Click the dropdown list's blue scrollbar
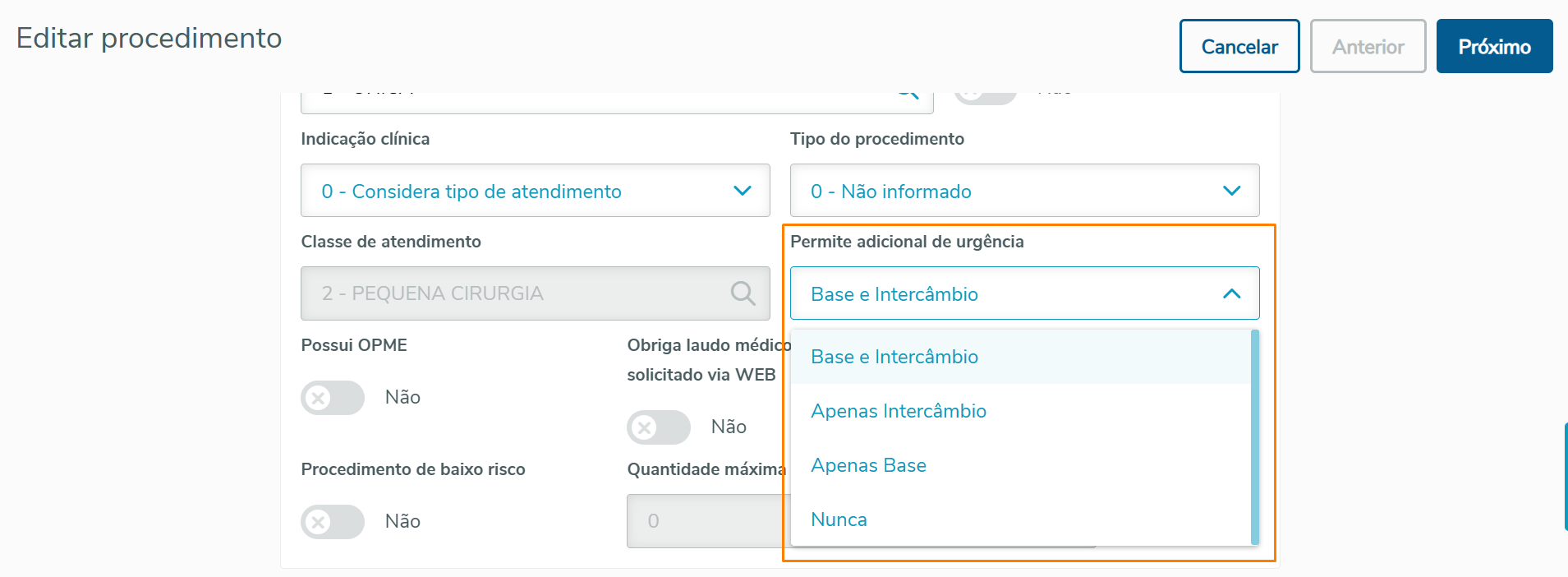This screenshot has height=577, width=1568. point(1254,437)
